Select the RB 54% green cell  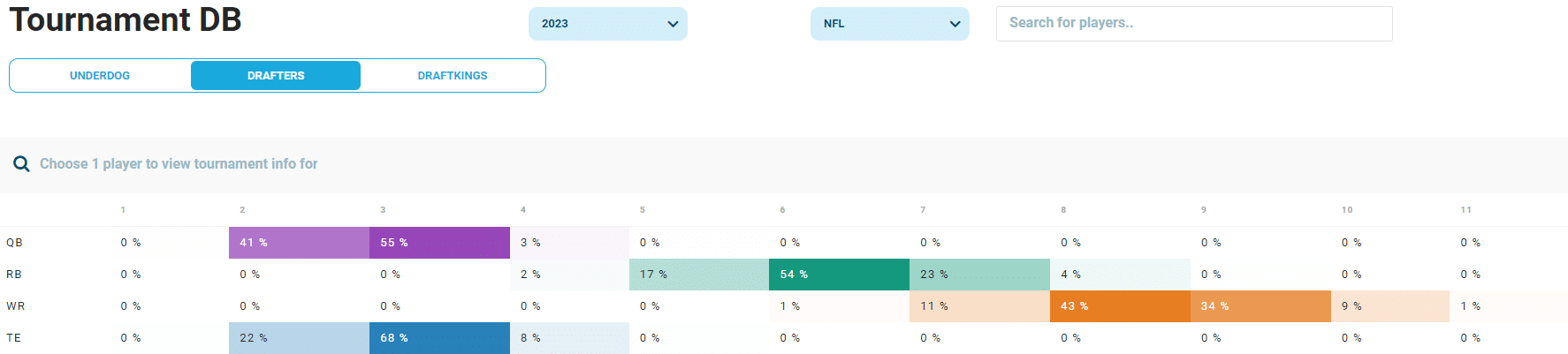839,275
